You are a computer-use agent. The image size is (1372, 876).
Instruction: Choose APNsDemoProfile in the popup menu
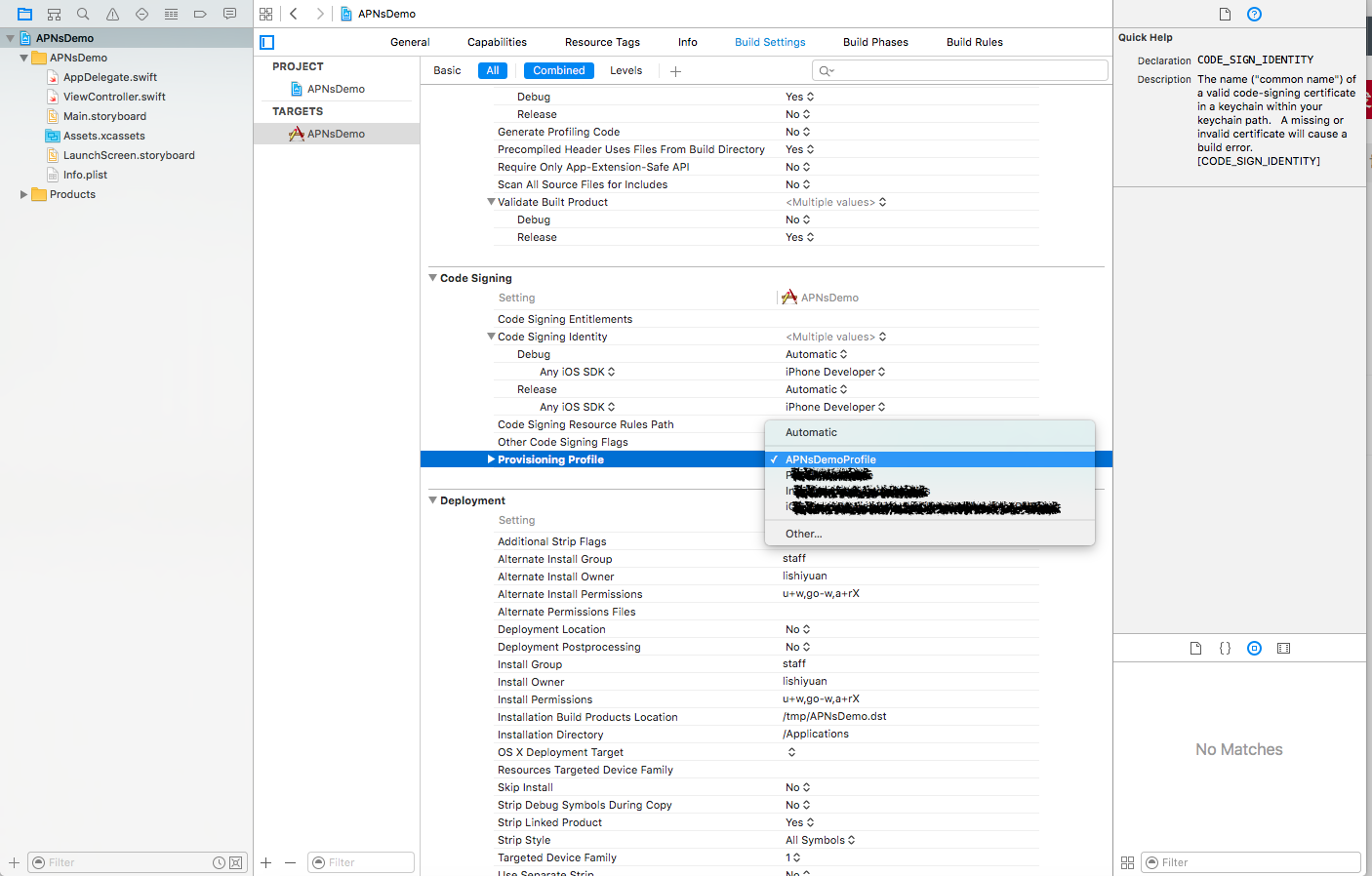[x=930, y=459]
